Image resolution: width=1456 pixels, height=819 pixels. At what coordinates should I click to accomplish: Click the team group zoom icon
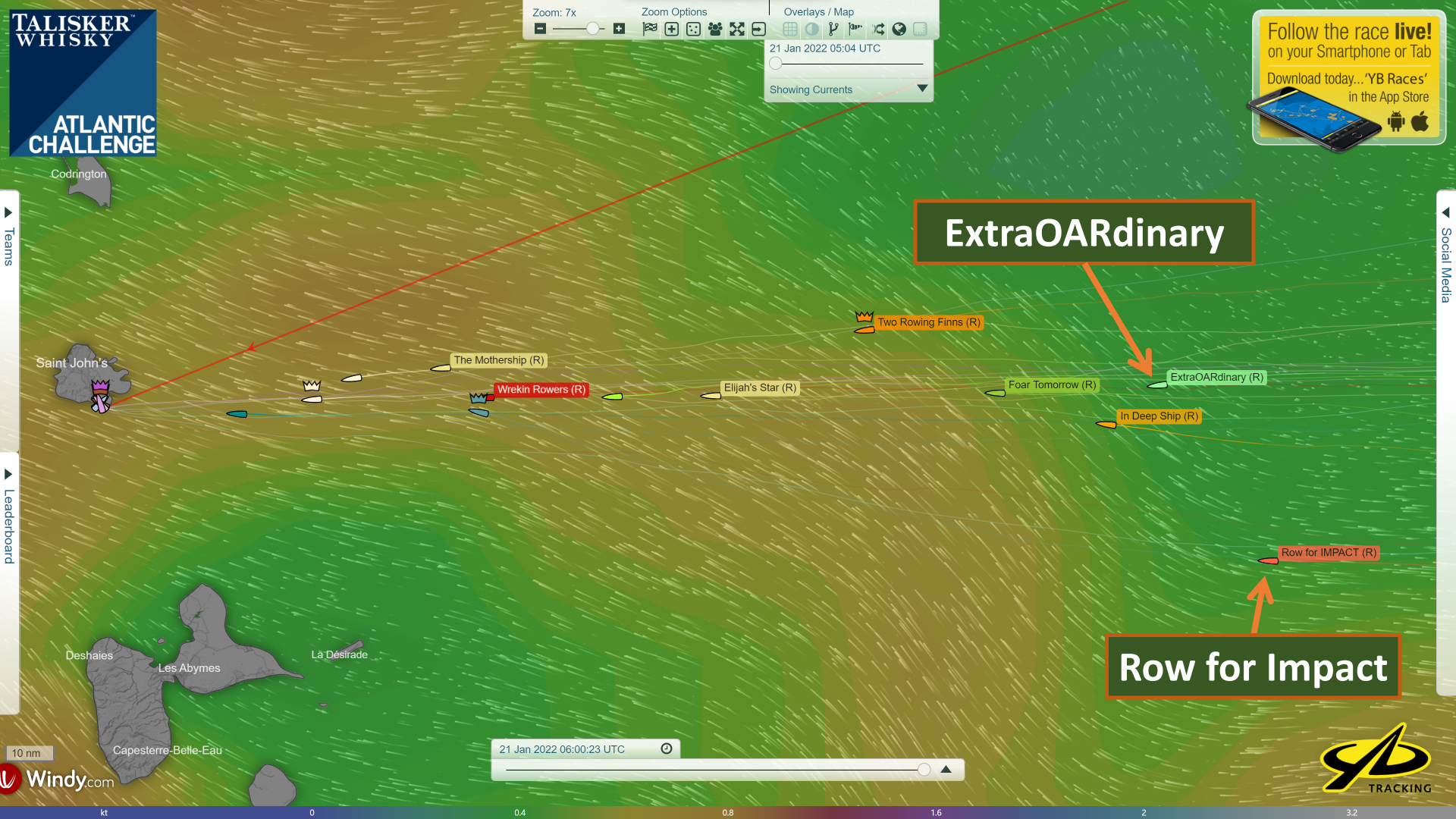[715, 29]
